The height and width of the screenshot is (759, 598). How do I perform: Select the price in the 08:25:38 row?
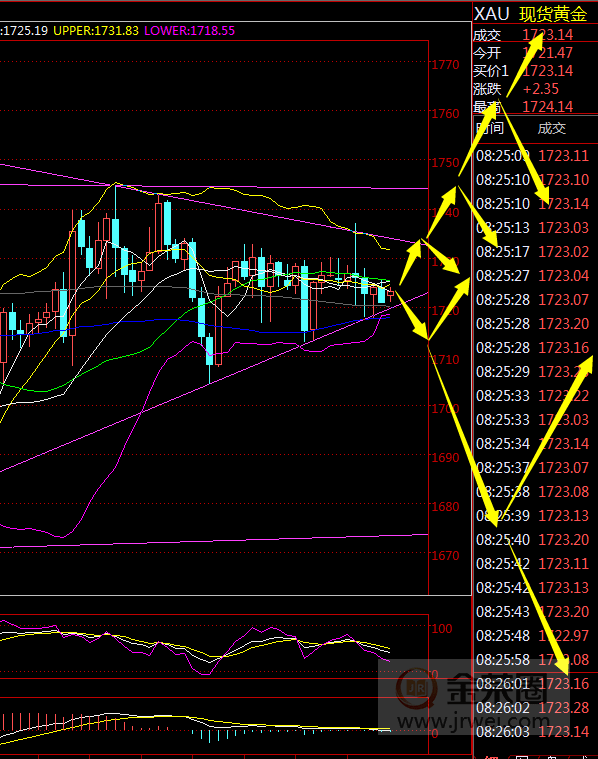pyautogui.click(x=564, y=492)
